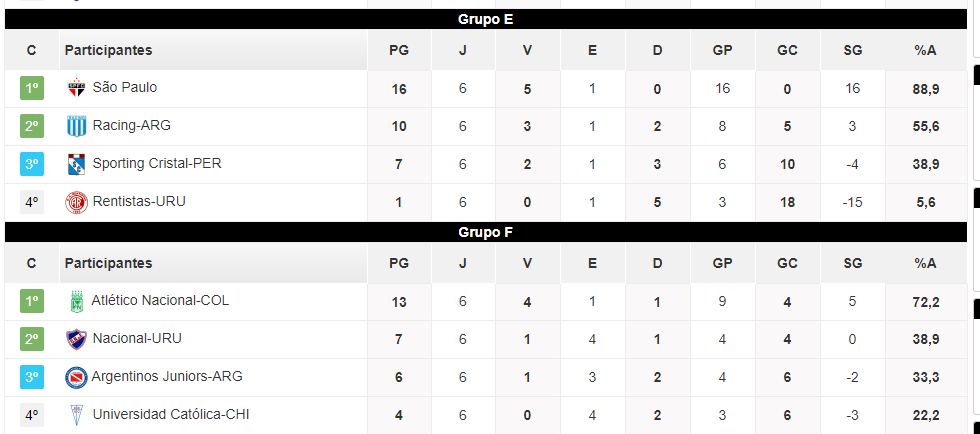Click the Racing-ARG club crest icon
This screenshot has width=980, height=434.
click(x=76, y=126)
